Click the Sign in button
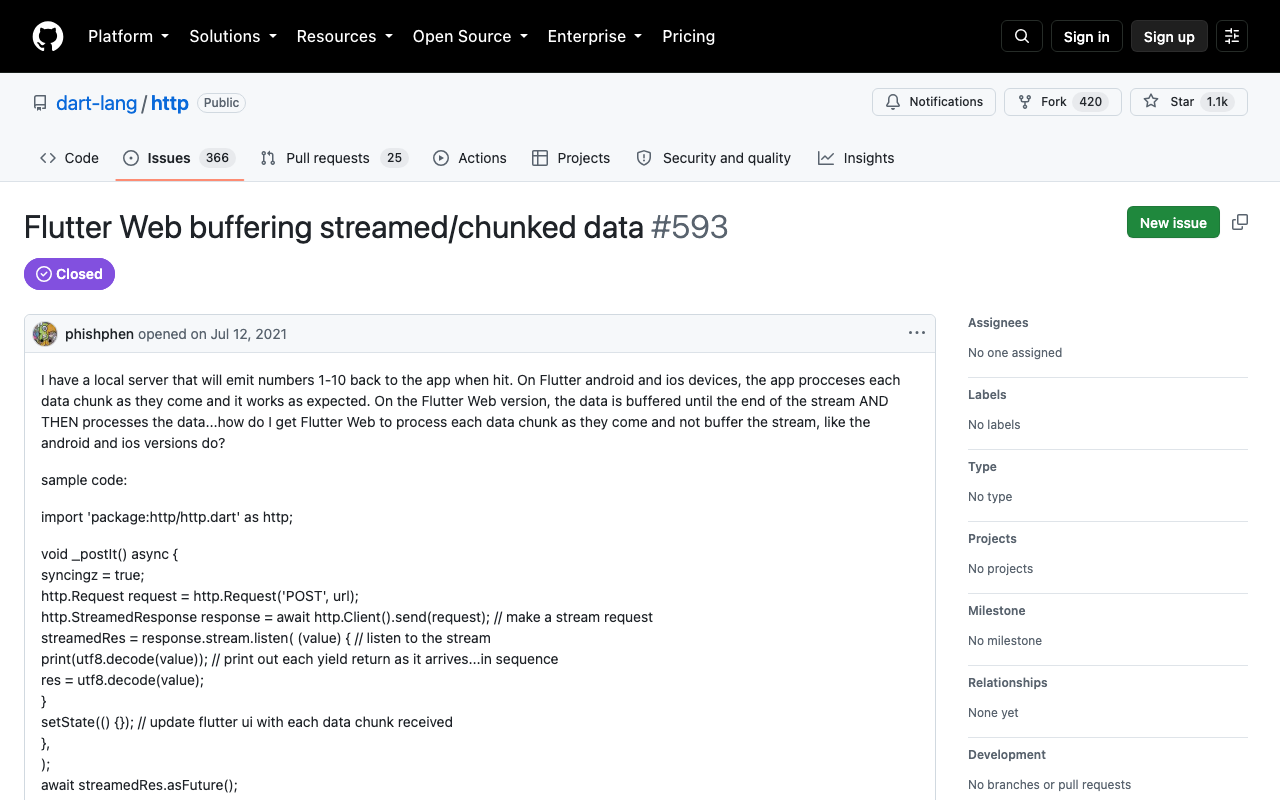 coord(1087,36)
